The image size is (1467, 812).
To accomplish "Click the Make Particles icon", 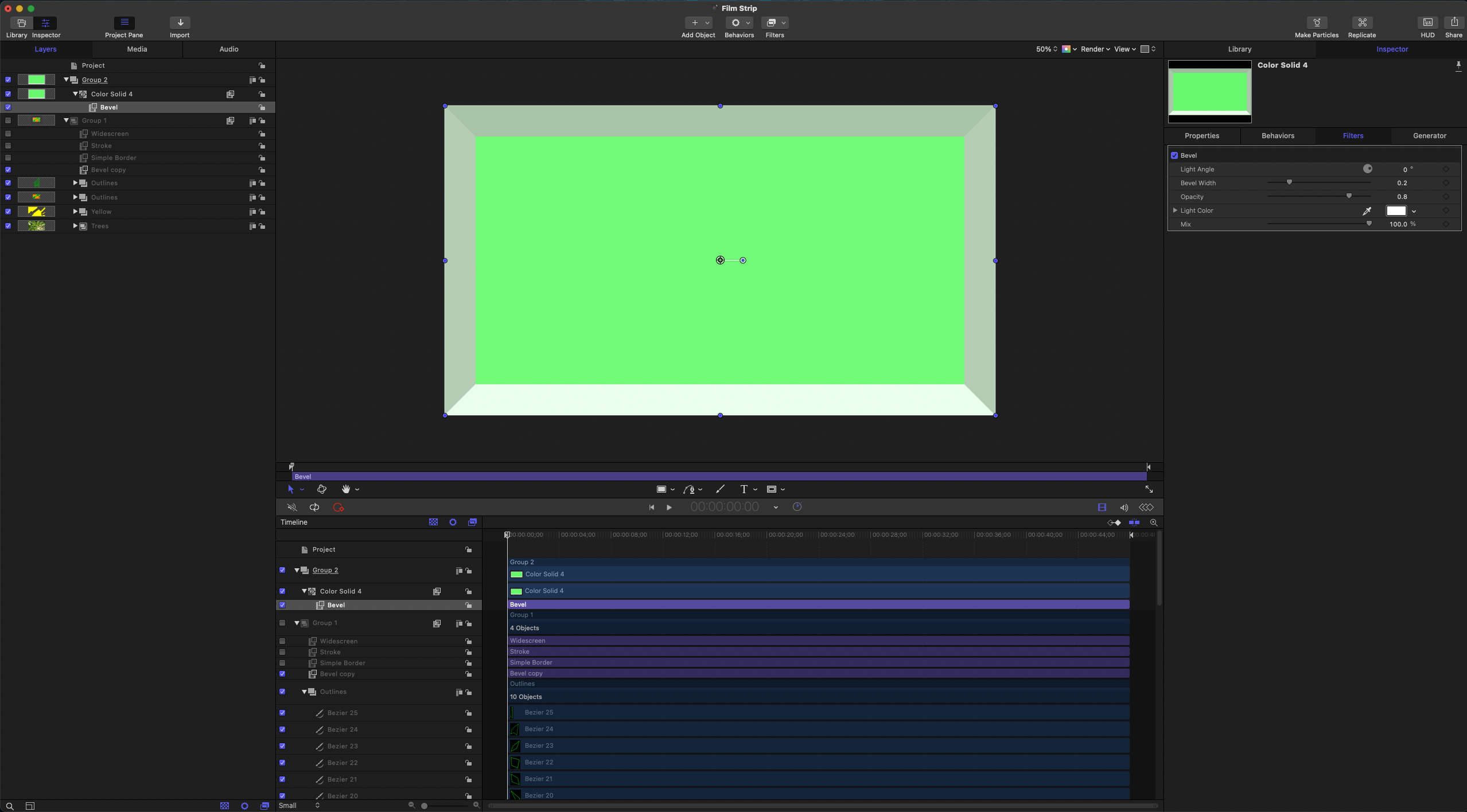I will coord(1317,23).
